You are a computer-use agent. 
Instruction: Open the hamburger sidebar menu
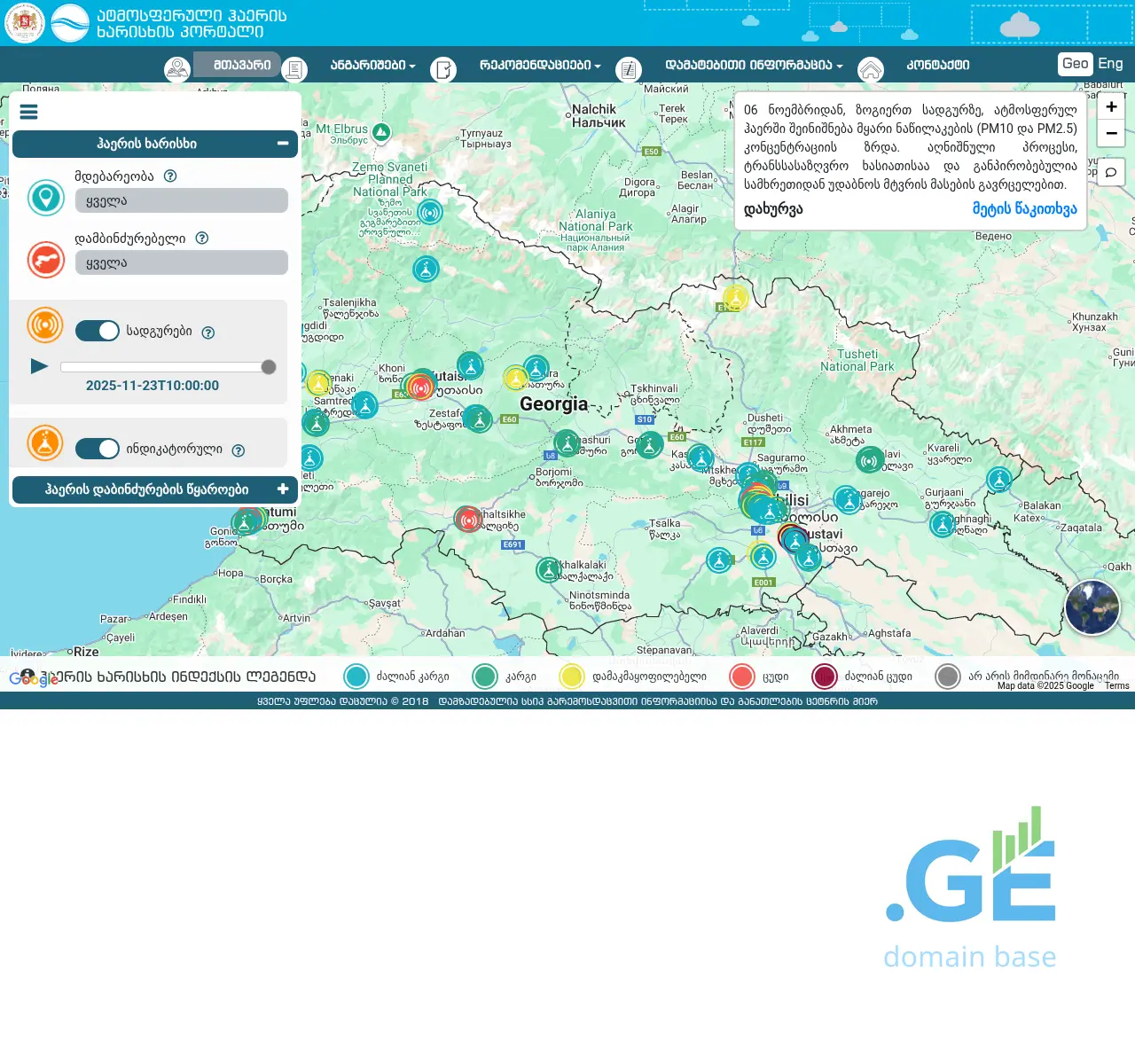tap(28, 112)
